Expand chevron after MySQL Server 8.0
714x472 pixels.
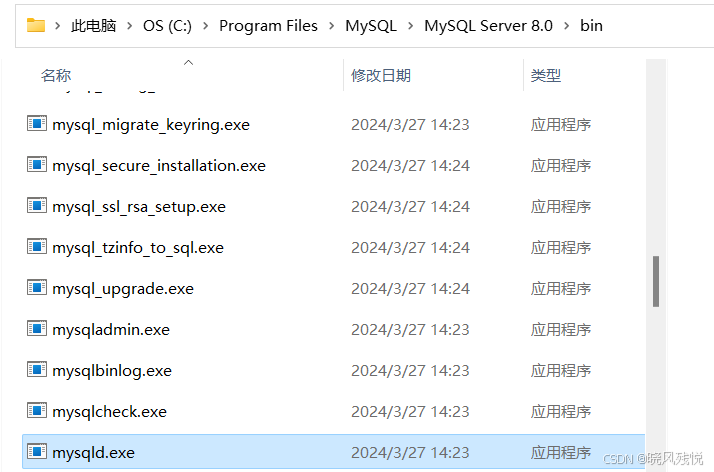[x=566, y=26]
